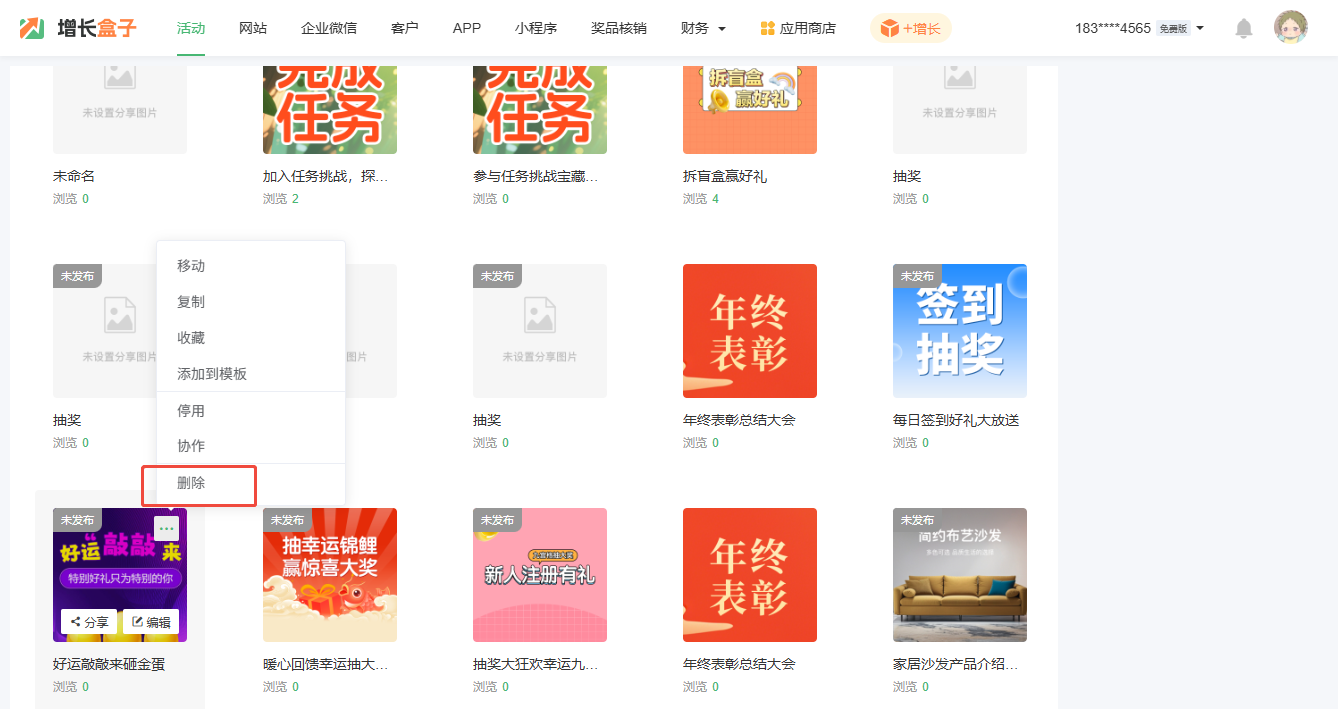The image size is (1338, 709).
Task: Switch to the 活动 tab
Action: [x=191, y=28]
